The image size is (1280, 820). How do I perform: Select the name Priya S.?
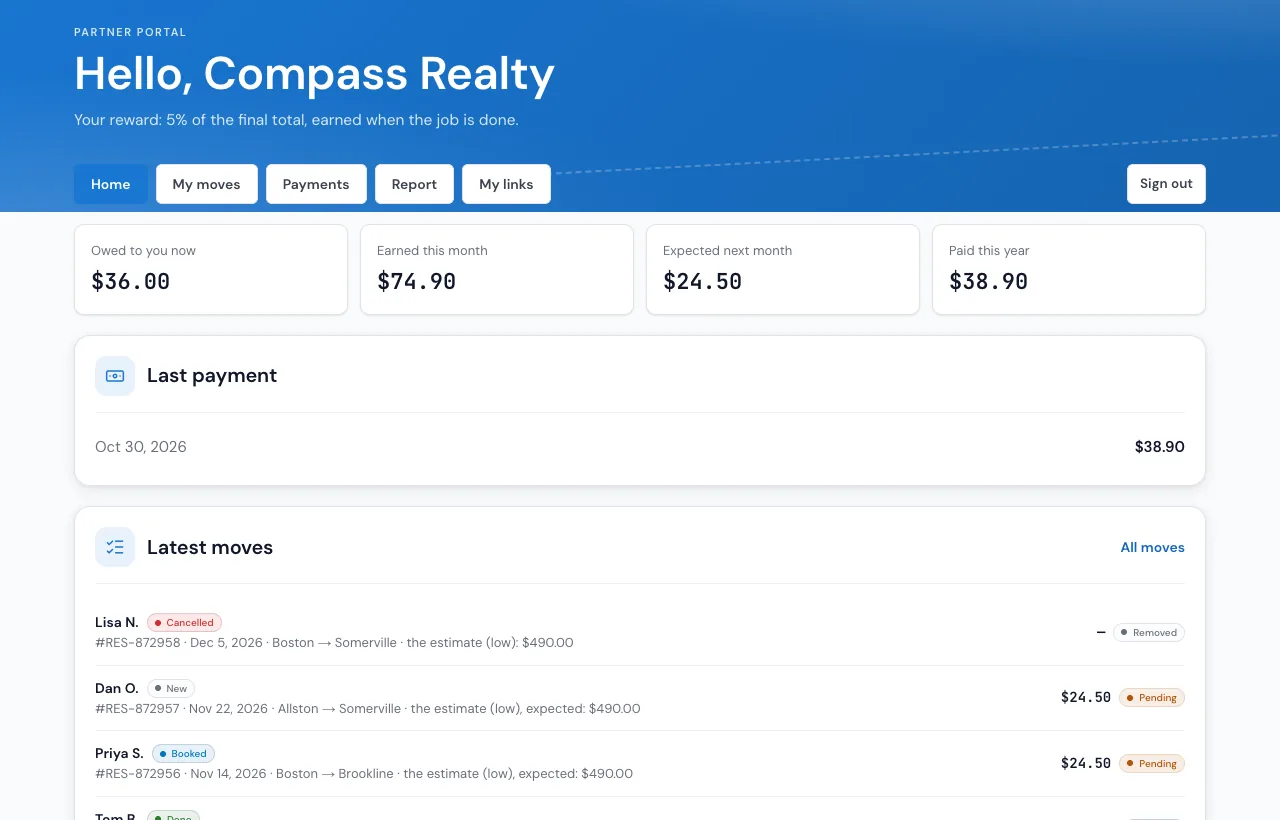pos(119,754)
